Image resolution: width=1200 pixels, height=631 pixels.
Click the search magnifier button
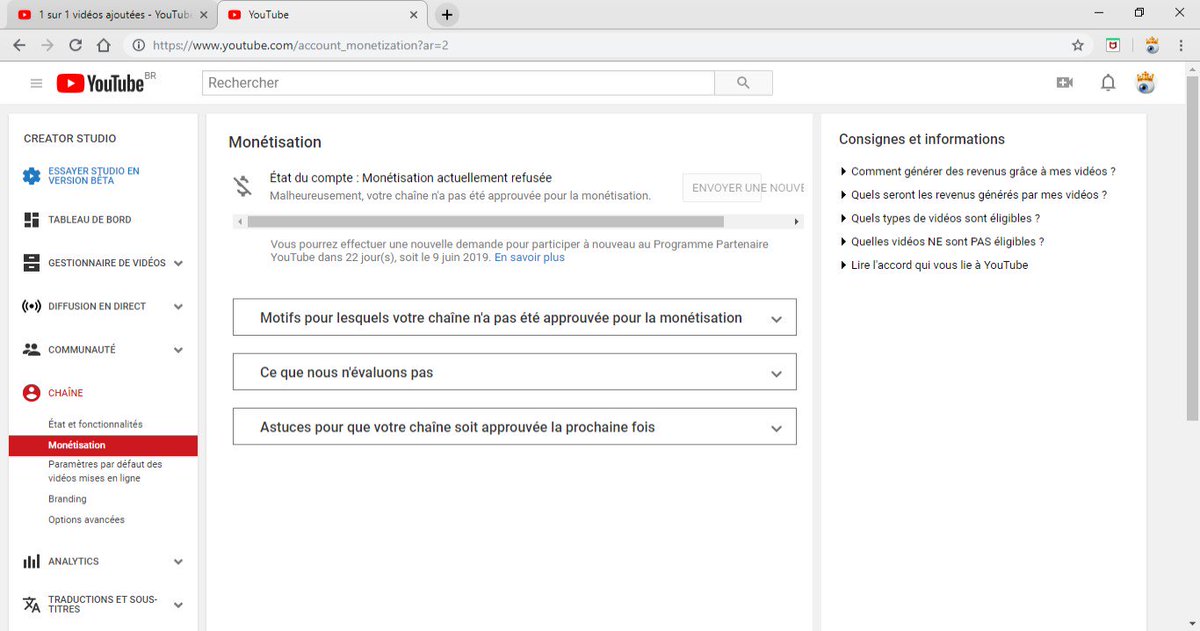point(743,83)
